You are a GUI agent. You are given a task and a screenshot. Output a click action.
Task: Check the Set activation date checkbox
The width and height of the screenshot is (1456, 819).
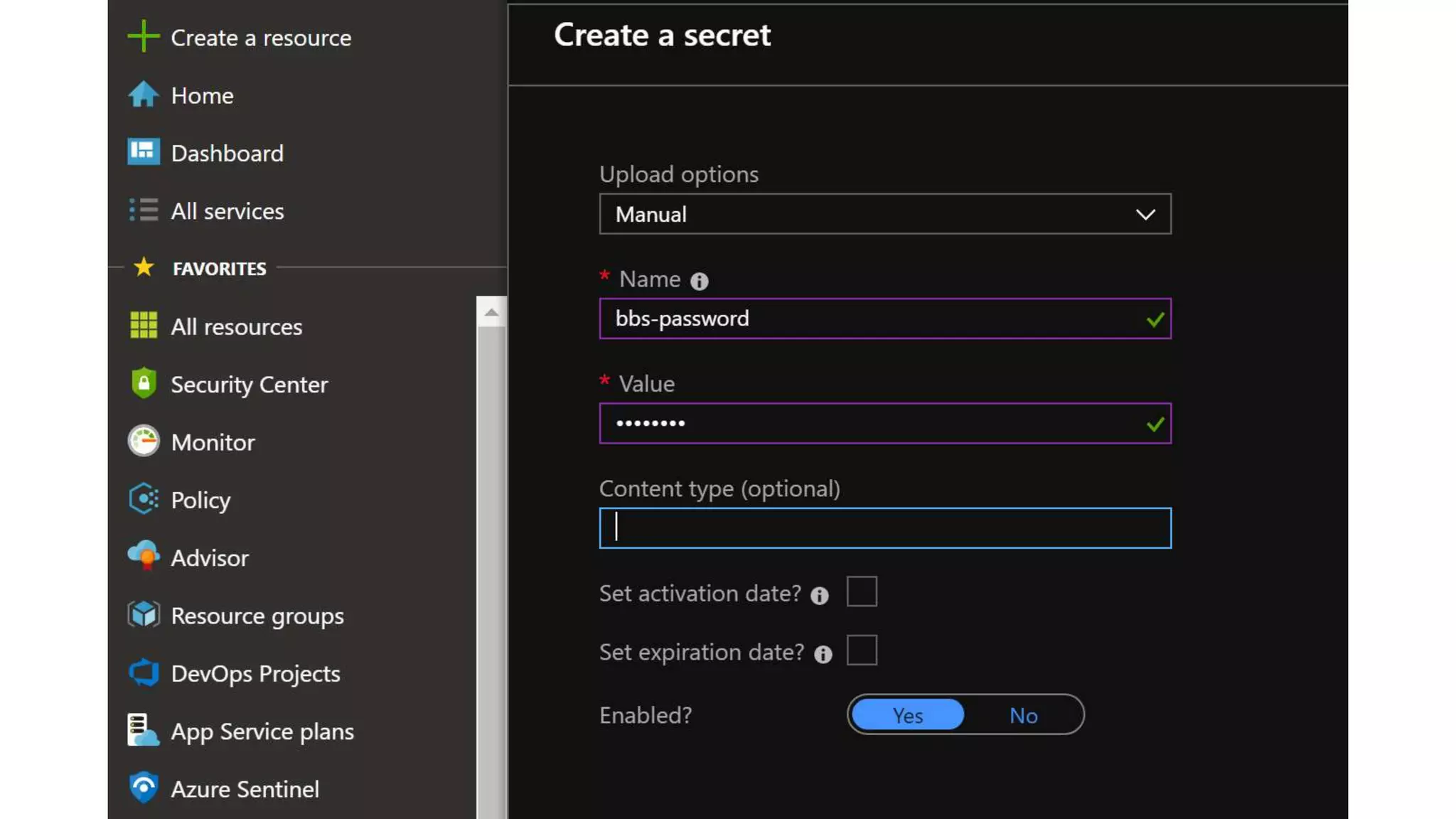(861, 591)
